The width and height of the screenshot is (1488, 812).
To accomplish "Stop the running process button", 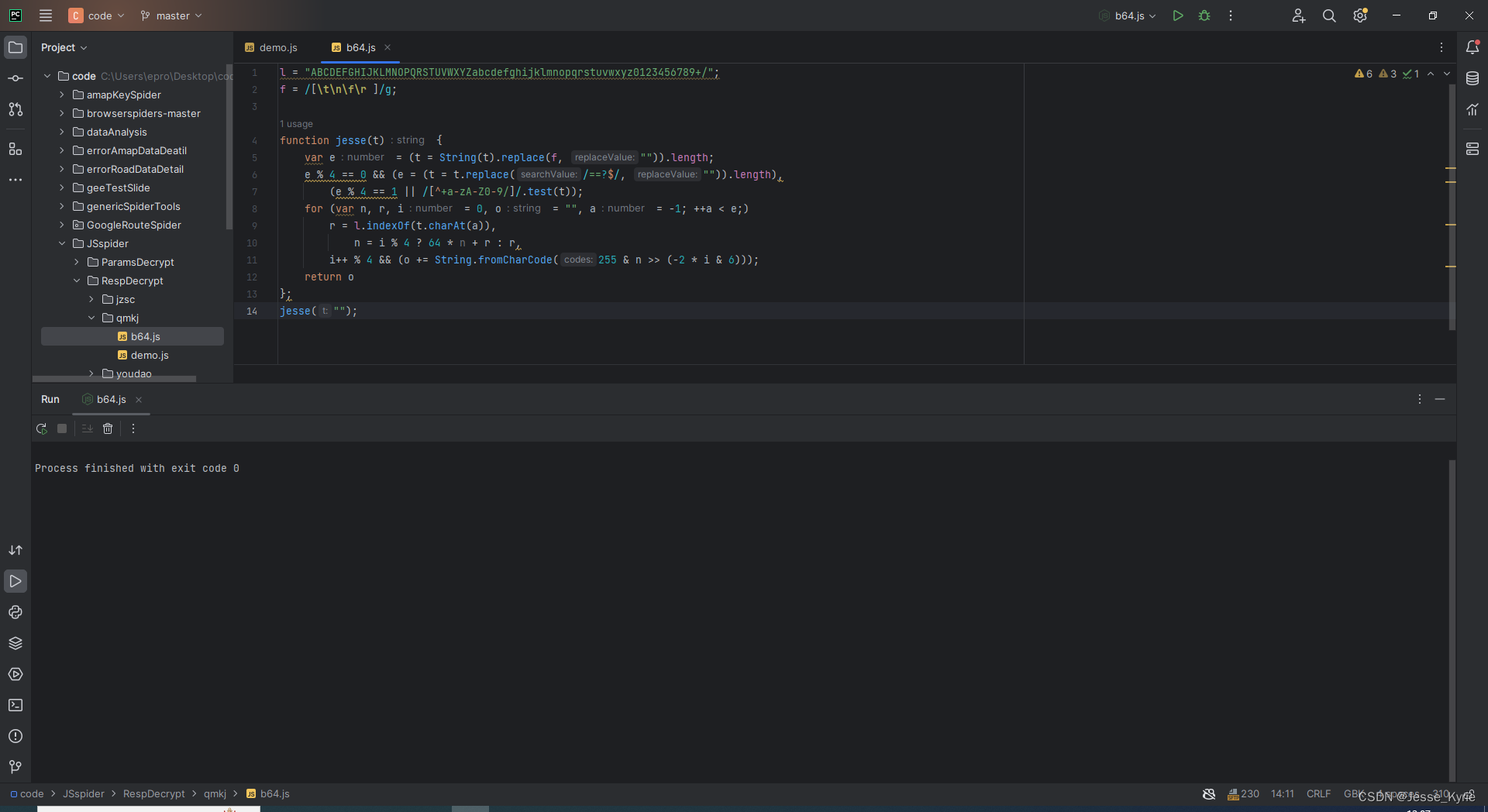I will click(x=62, y=428).
